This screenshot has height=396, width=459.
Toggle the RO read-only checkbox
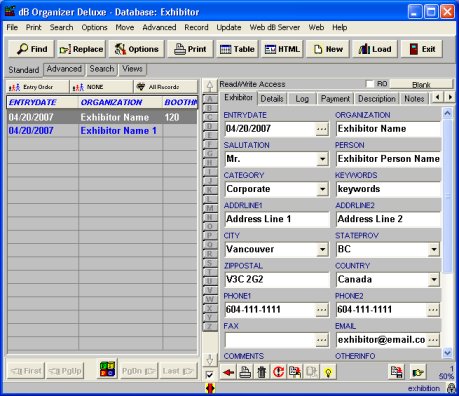pyautogui.click(x=370, y=84)
